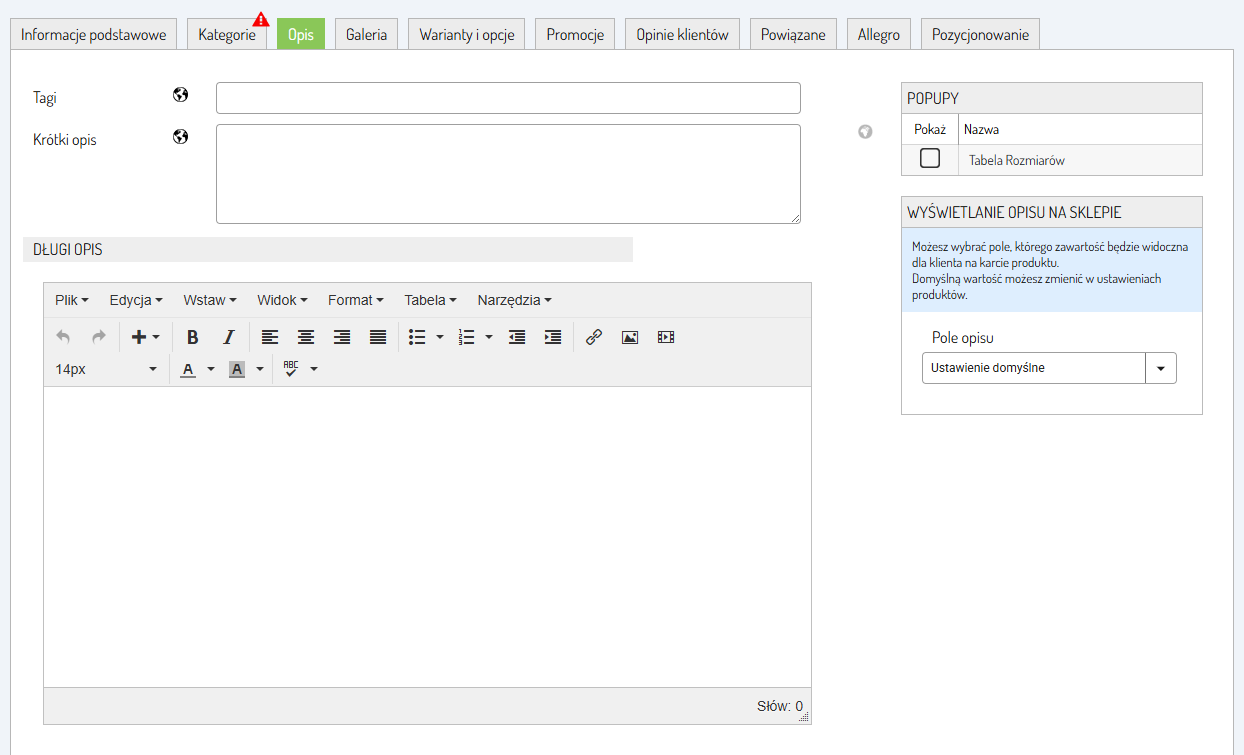Go to the Warianty i opcje tab

pos(467,34)
